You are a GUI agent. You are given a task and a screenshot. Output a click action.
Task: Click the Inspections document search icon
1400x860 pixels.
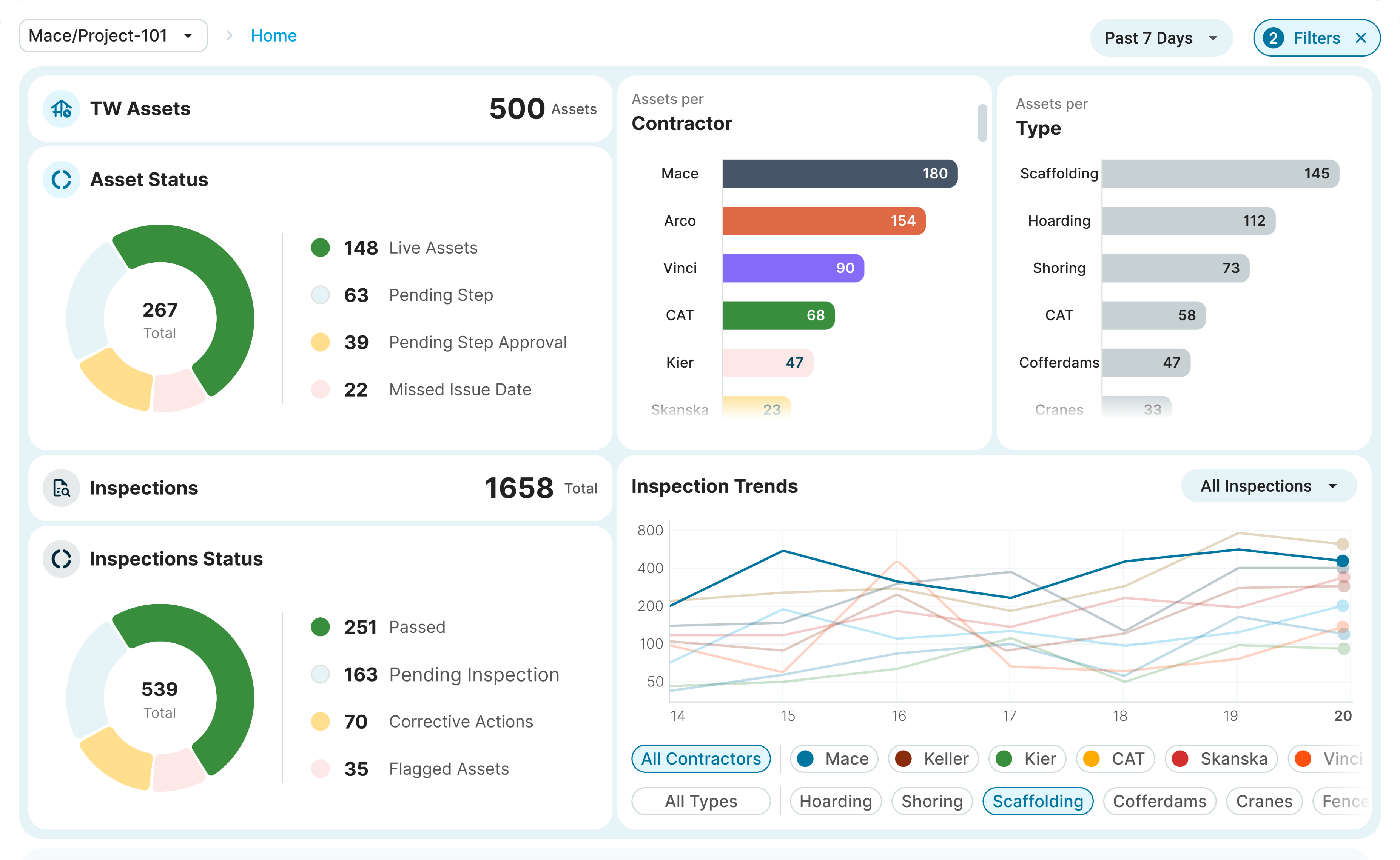pyautogui.click(x=62, y=488)
